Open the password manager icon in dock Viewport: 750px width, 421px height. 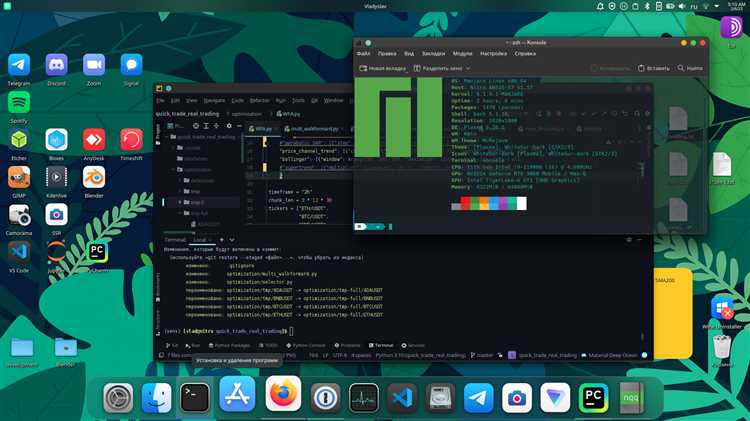click(x=325, y=398)
